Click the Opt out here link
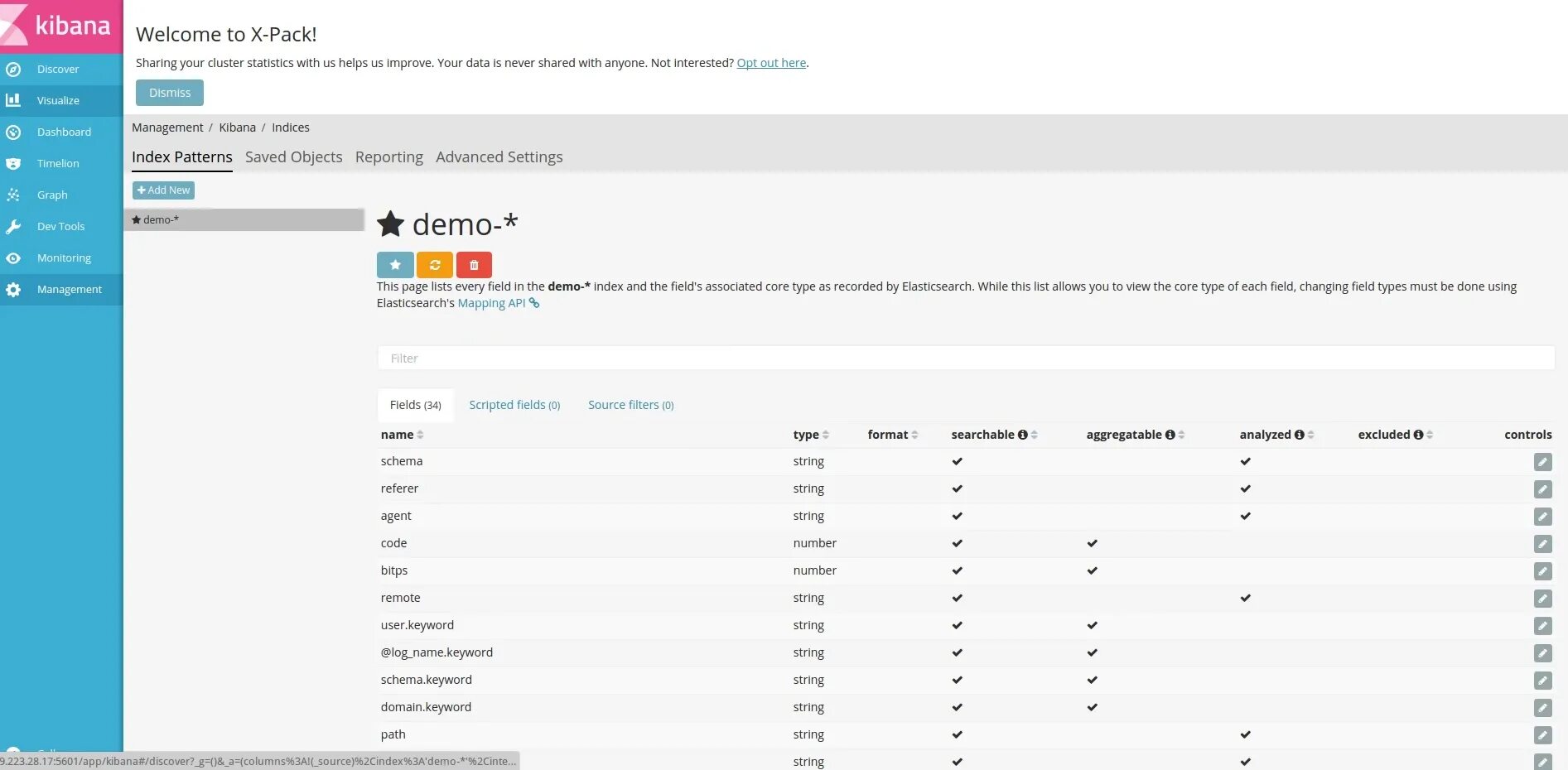The height and width of the screenshot is (770, 1568). [x=771, y=63]
